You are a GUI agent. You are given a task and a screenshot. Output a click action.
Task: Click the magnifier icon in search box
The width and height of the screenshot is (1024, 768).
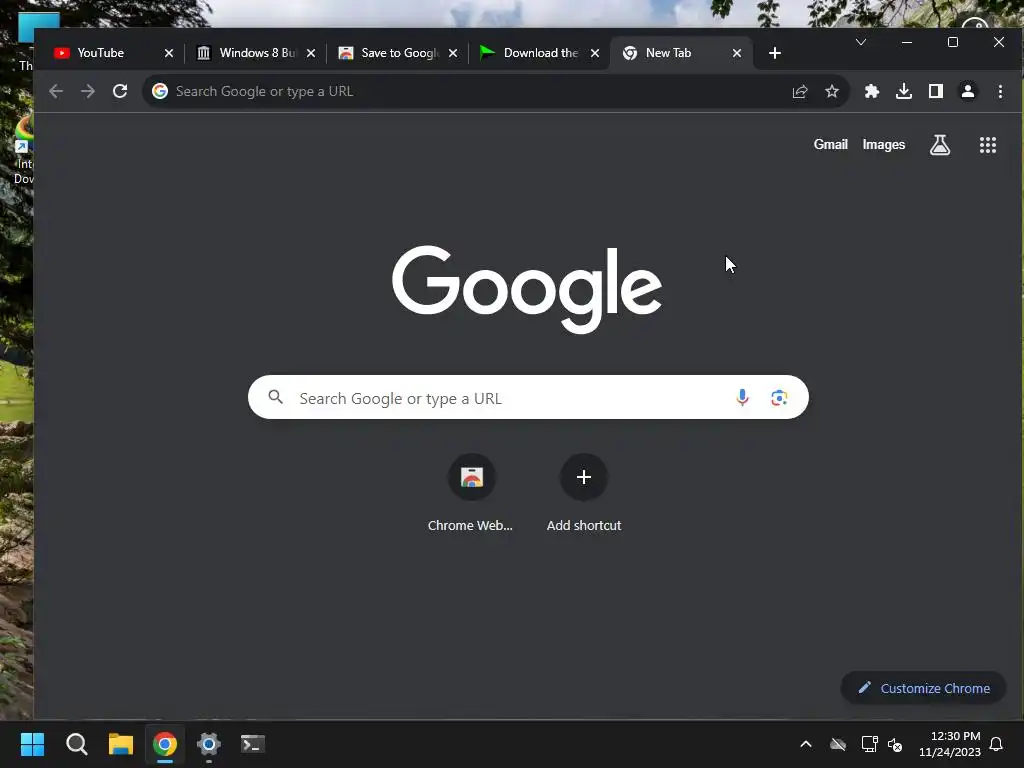coord(276,397)
